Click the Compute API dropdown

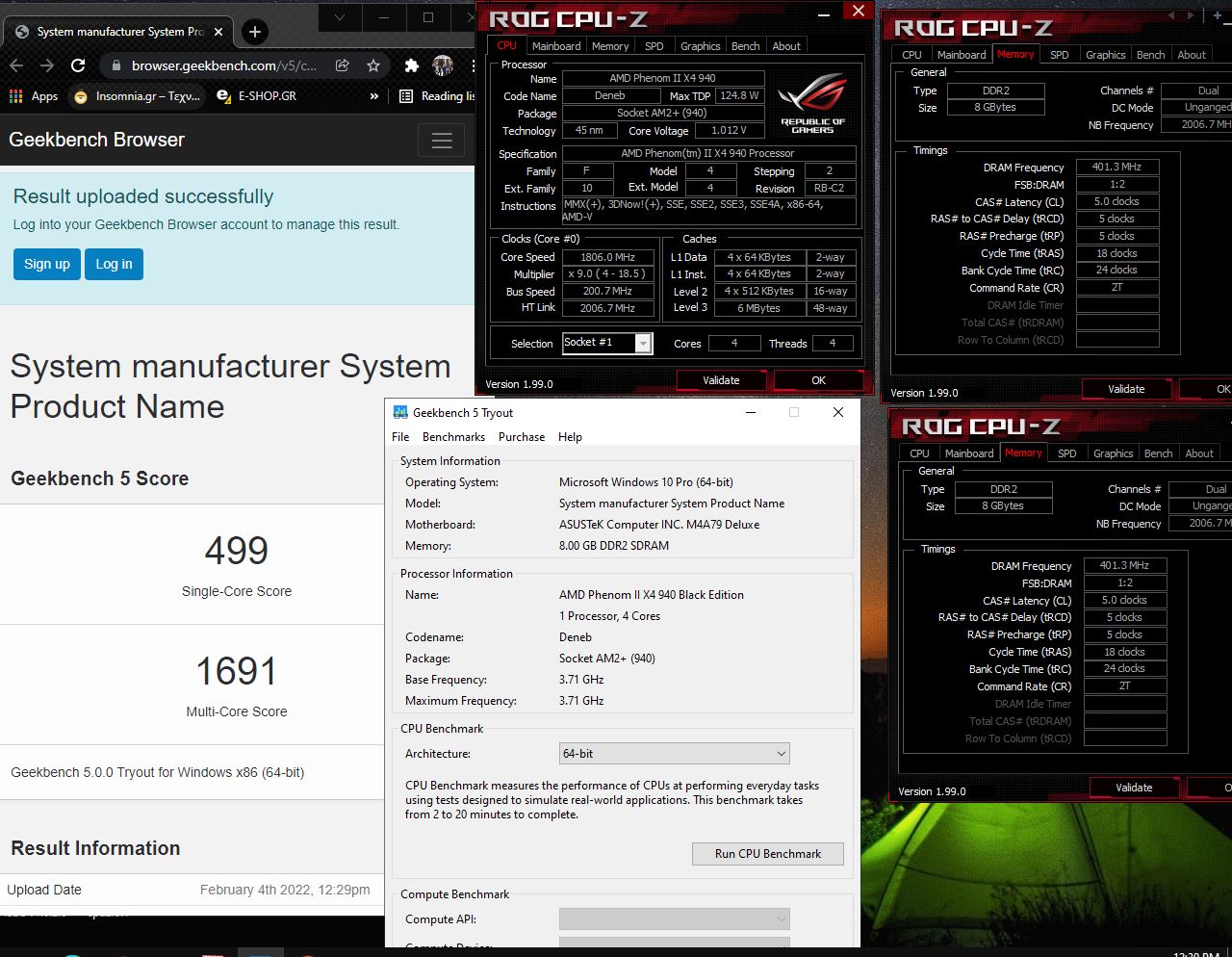click(675, 919)
